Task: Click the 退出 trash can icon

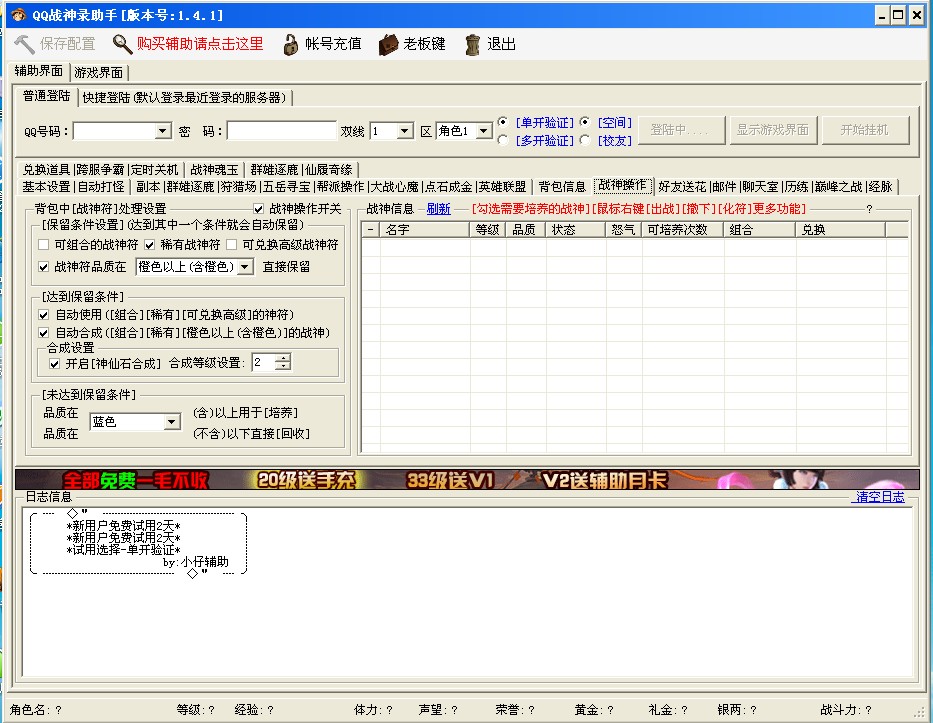Action: tap(472, 45)
